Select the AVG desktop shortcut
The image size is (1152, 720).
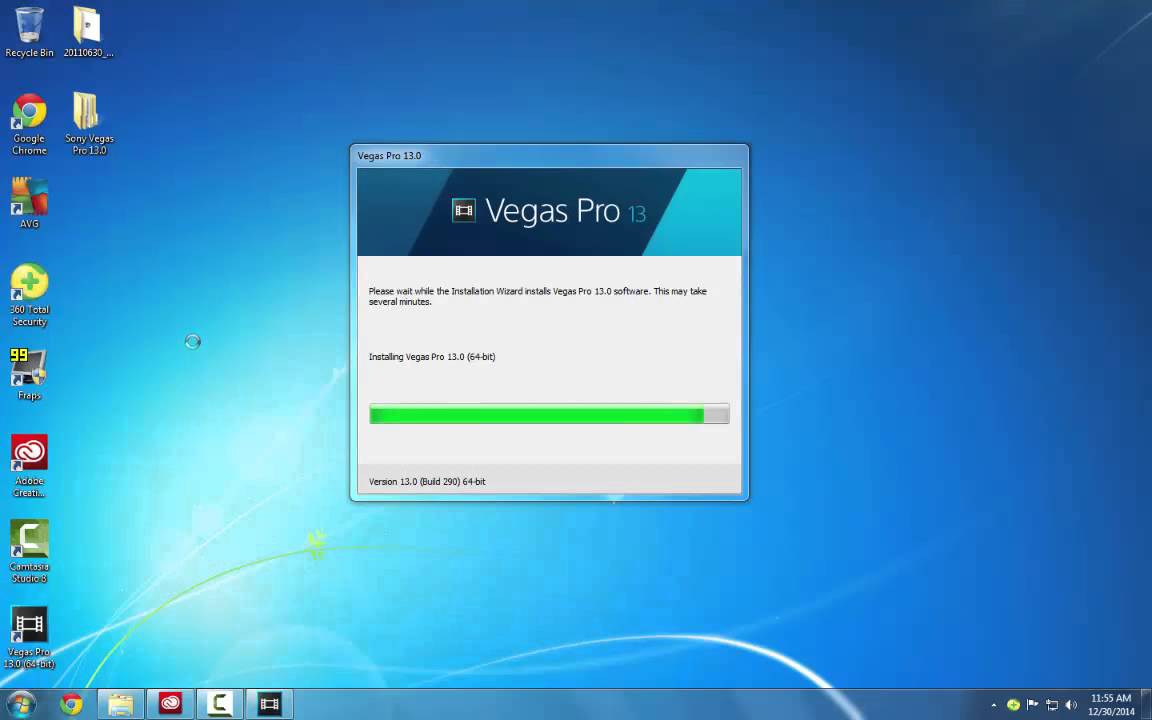click(x=29, y=204)
